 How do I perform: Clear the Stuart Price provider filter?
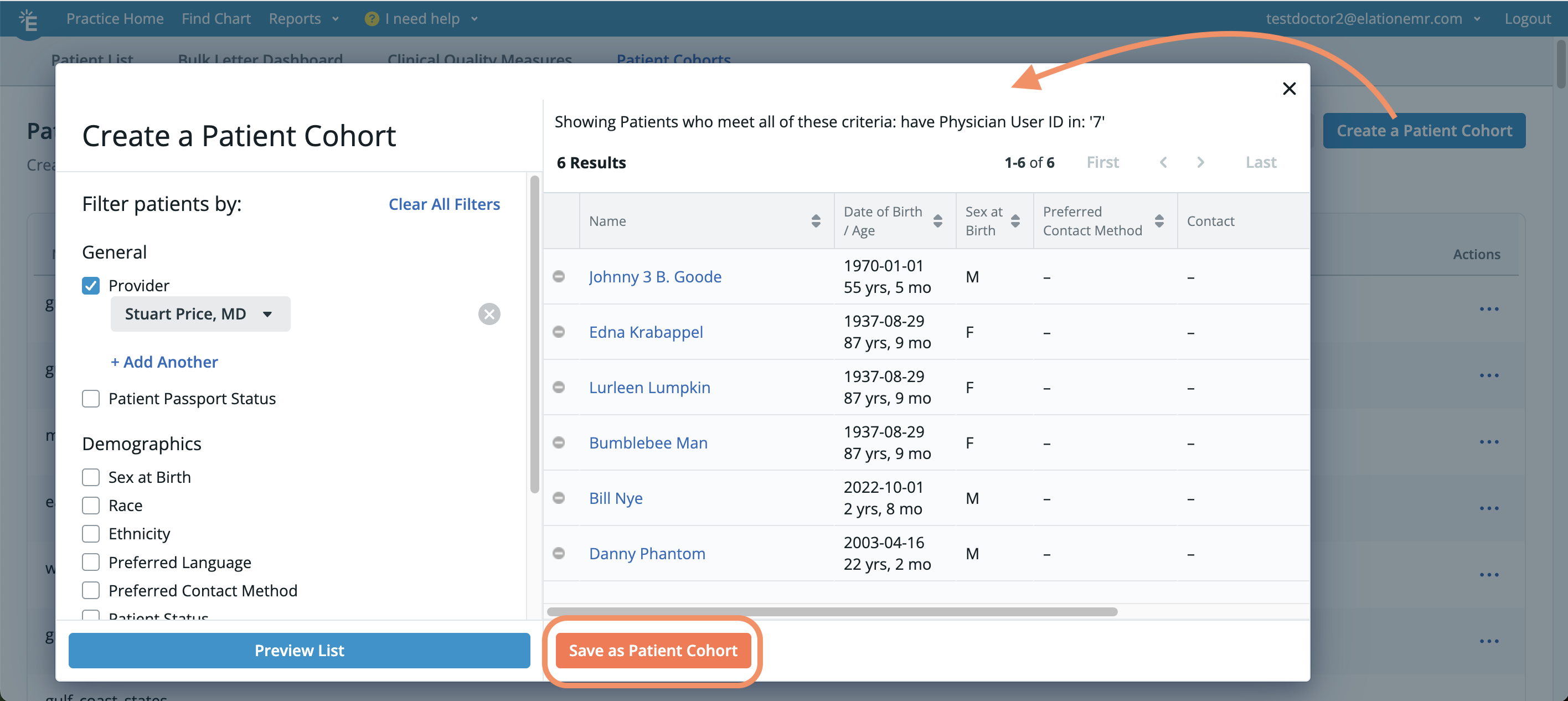[489, 314]
